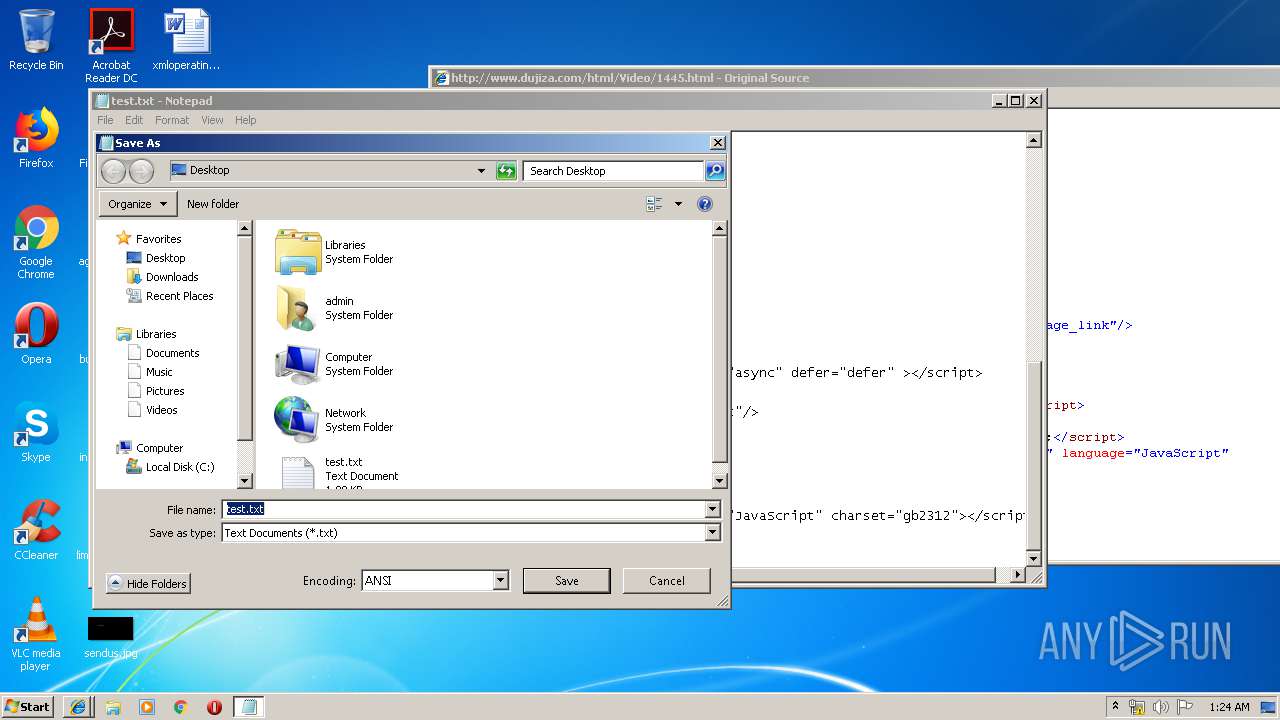Select Desktop in Favorites tree

coord(156,258)
